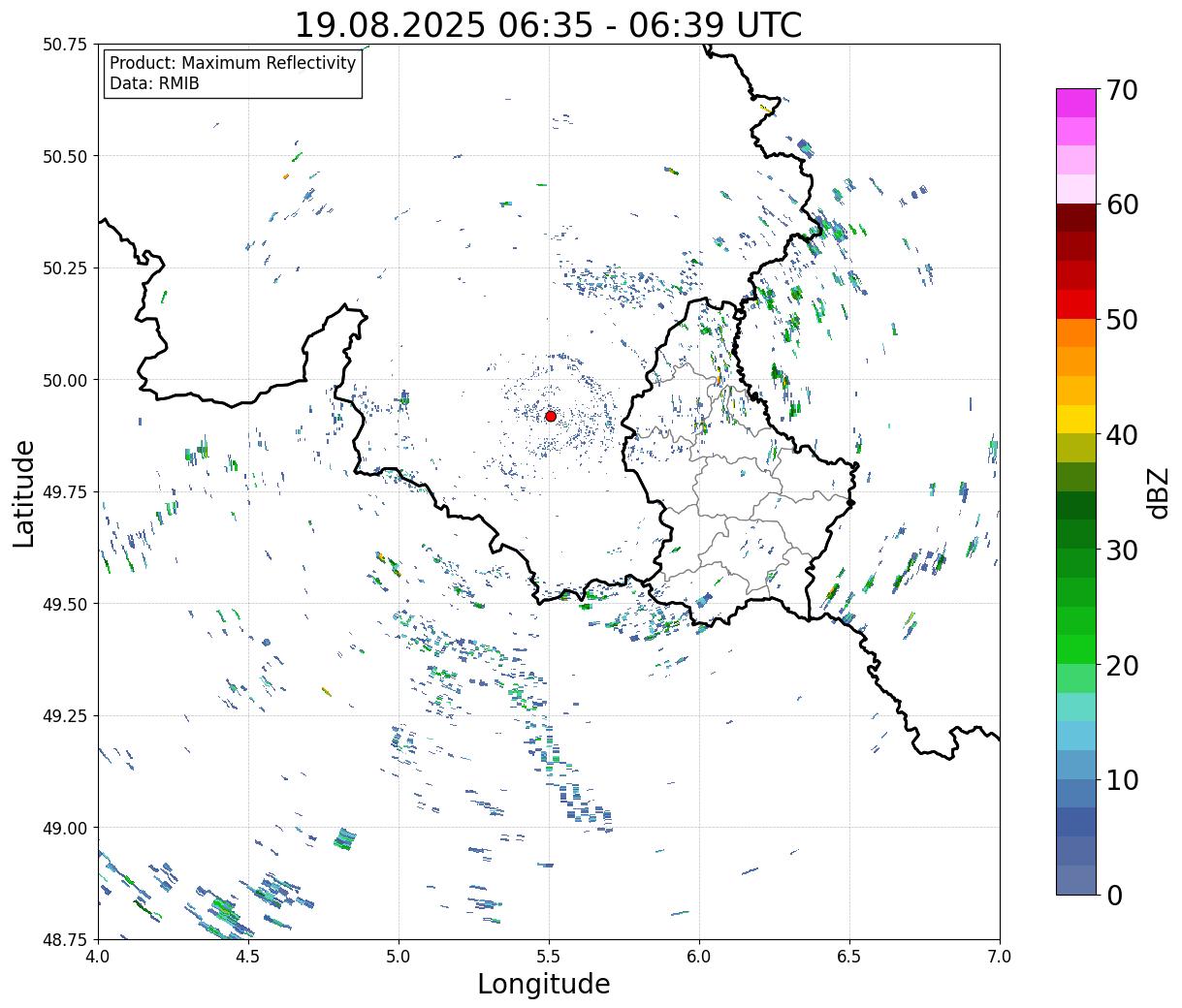1182x1008 pixels.
Task: Click the red radar location marker
Action: click(551, 416)
